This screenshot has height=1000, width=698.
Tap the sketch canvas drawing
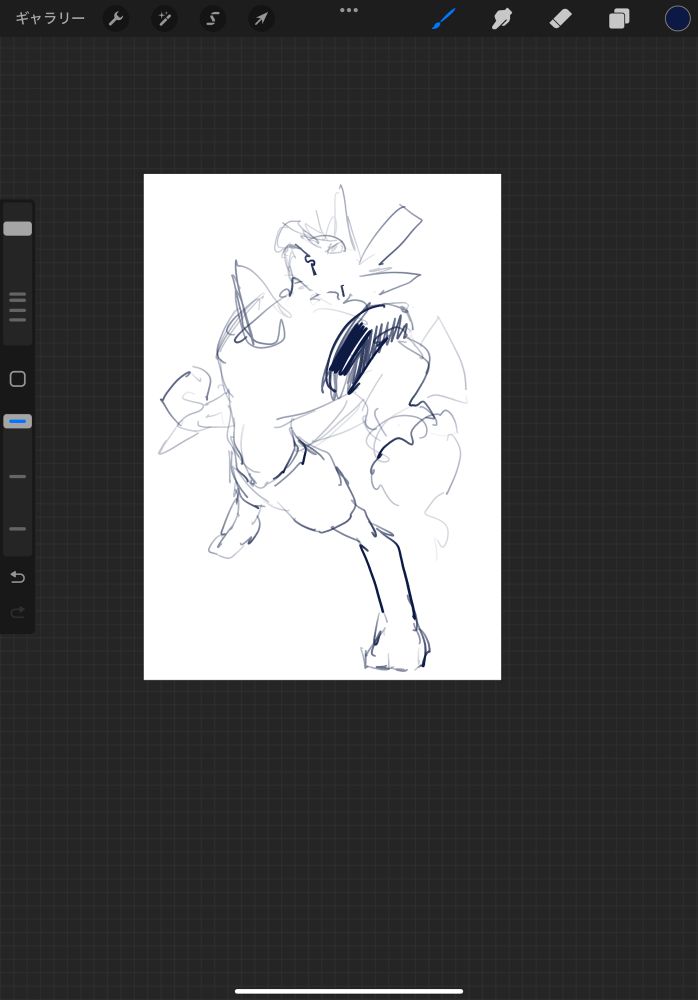coord(322,427)
